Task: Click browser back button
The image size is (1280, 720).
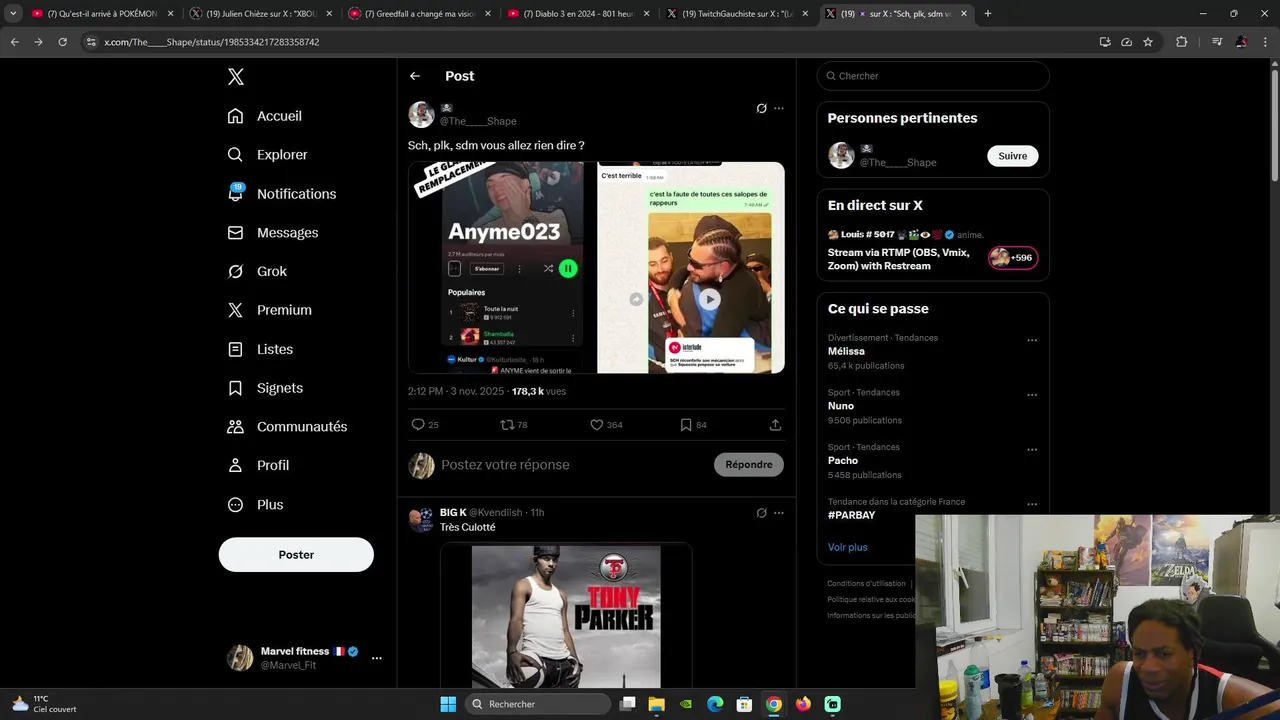Action: point(14,42)
